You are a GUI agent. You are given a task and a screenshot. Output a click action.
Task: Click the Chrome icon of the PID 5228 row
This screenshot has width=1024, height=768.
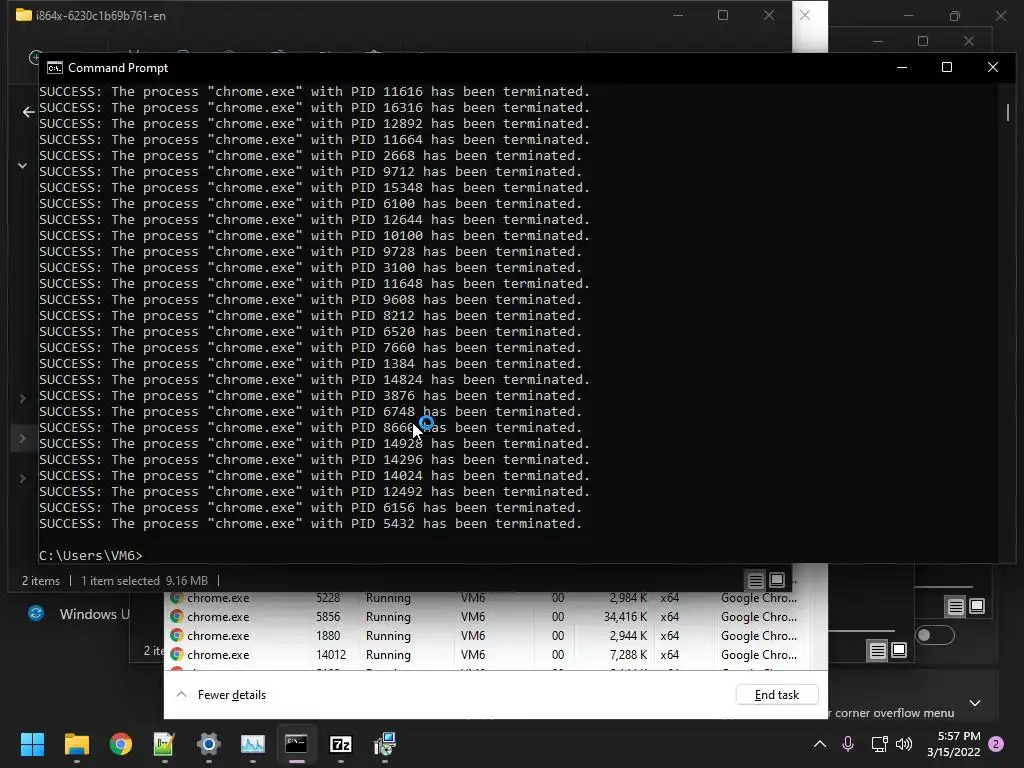coord(176,598)
